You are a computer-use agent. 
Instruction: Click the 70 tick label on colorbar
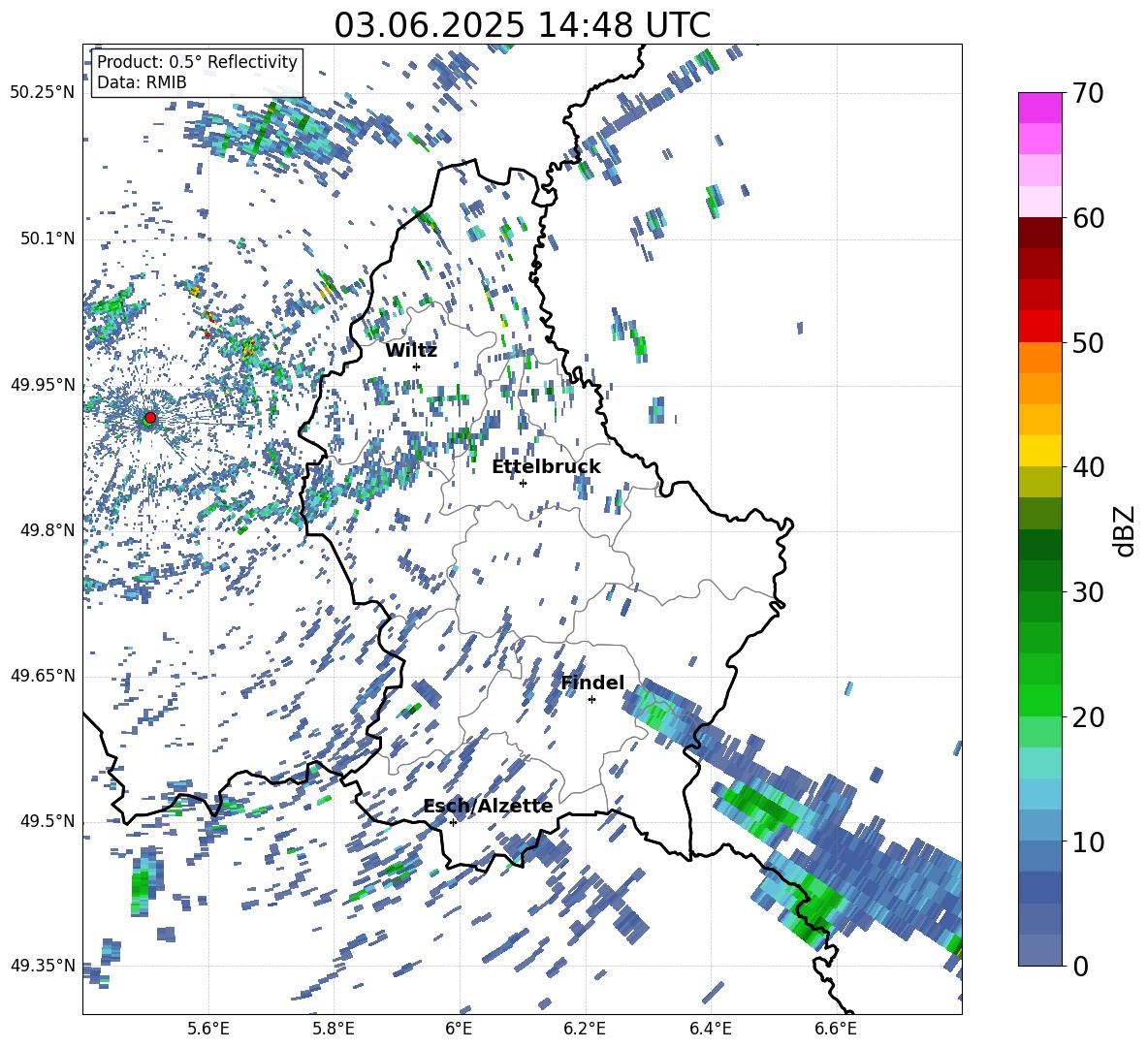point(1087,93)
